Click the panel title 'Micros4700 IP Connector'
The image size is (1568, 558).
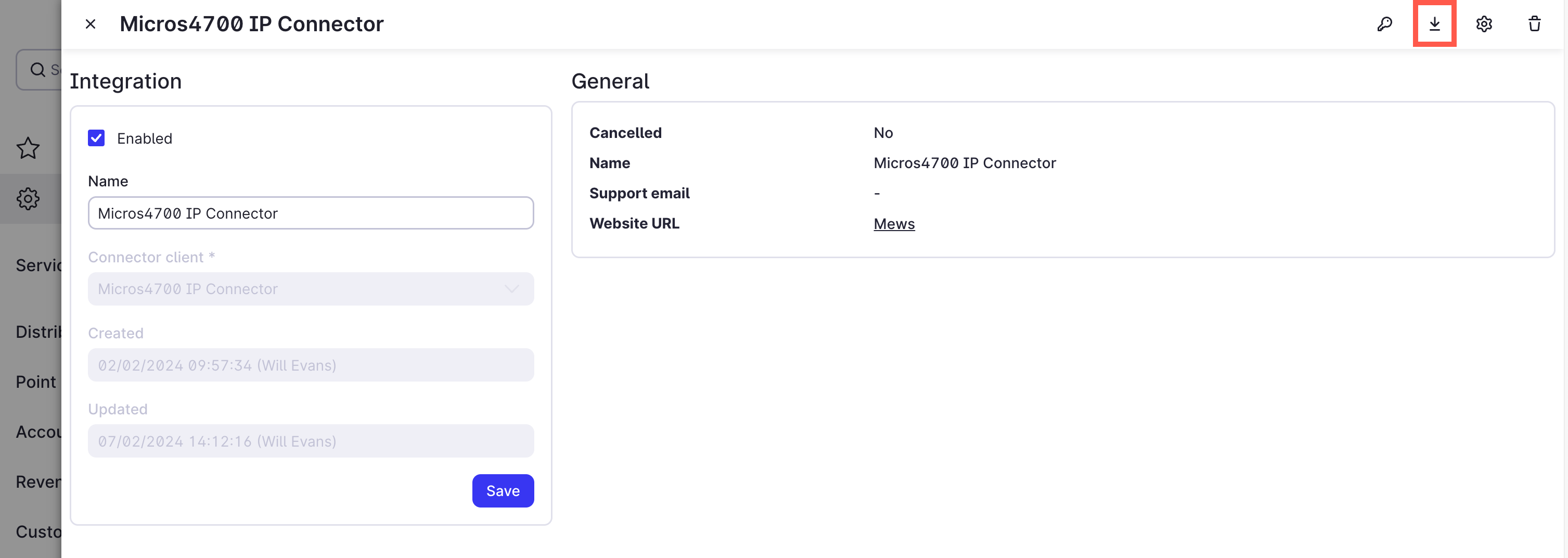(251, 24)
